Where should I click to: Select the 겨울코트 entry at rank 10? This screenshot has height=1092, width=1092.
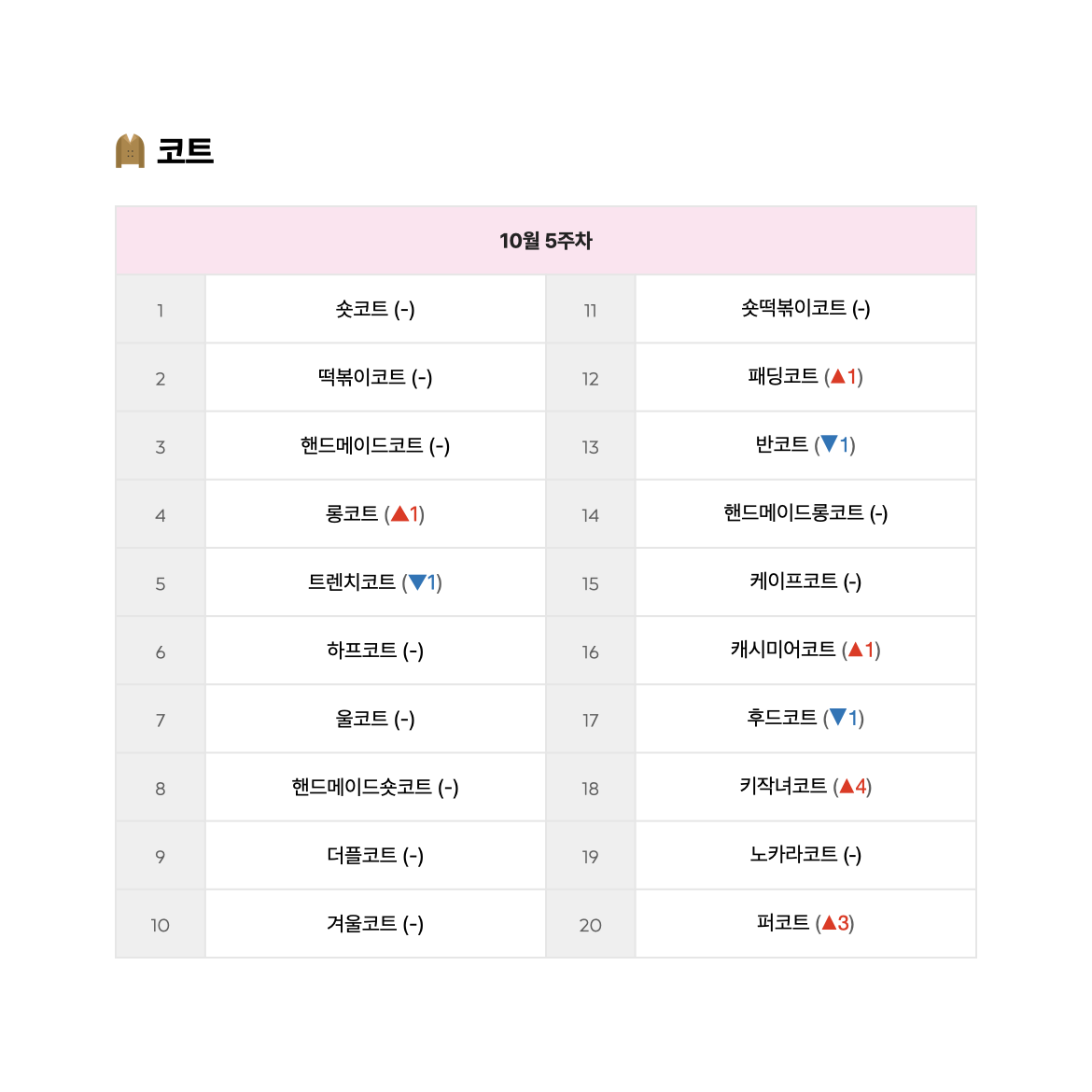click(374, 923)
